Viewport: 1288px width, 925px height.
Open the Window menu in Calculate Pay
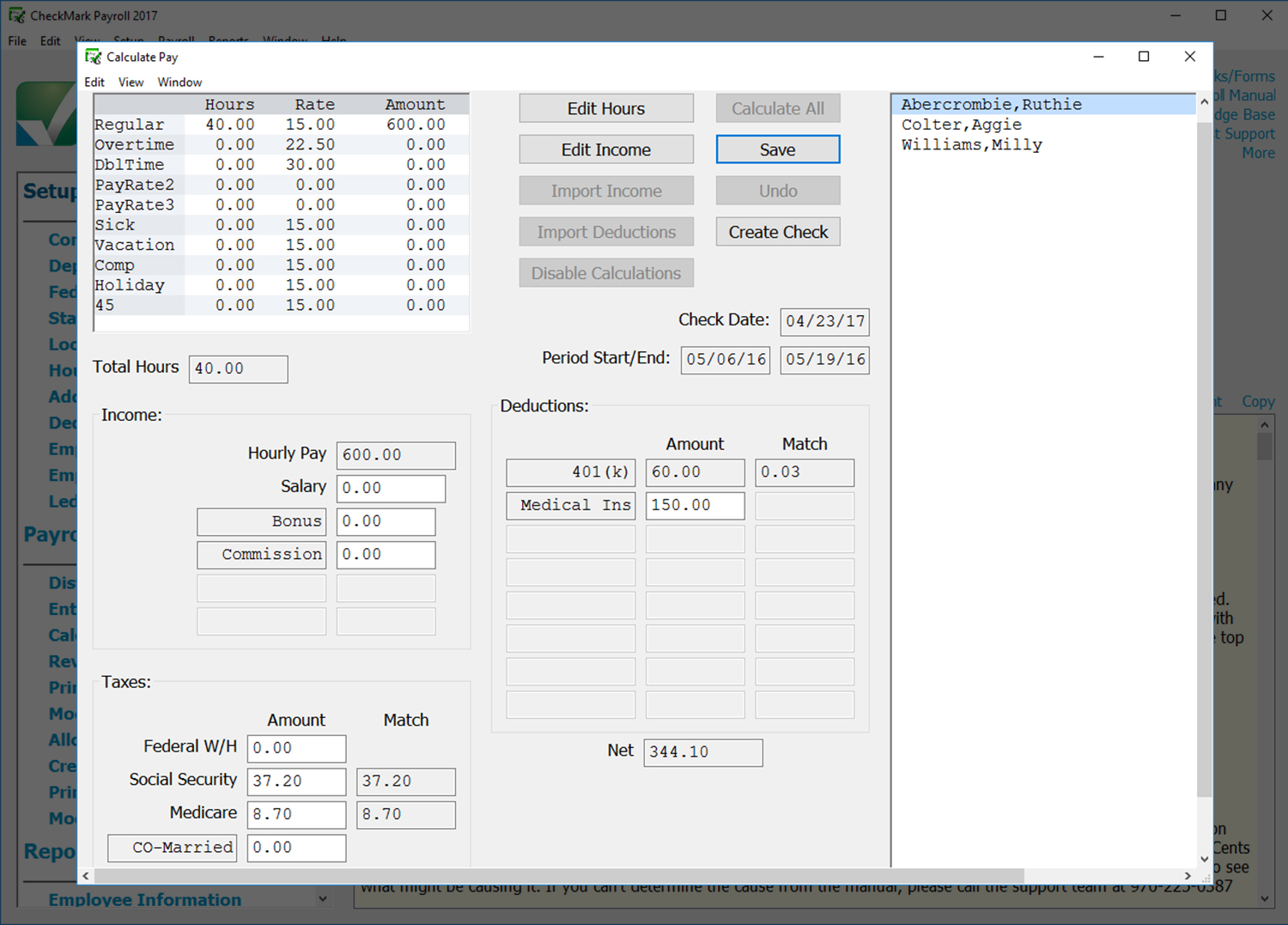click(179, 82)
